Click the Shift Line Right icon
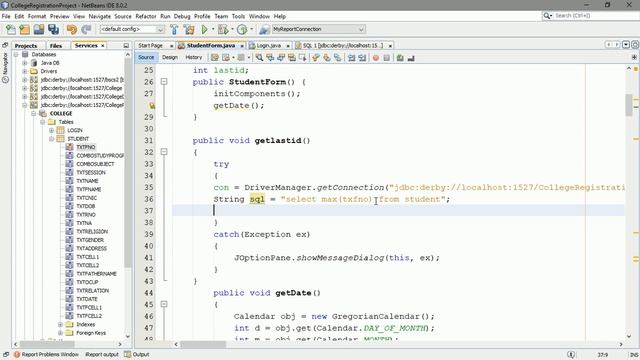The image size is (640, 360). click(x=362, y=58)
